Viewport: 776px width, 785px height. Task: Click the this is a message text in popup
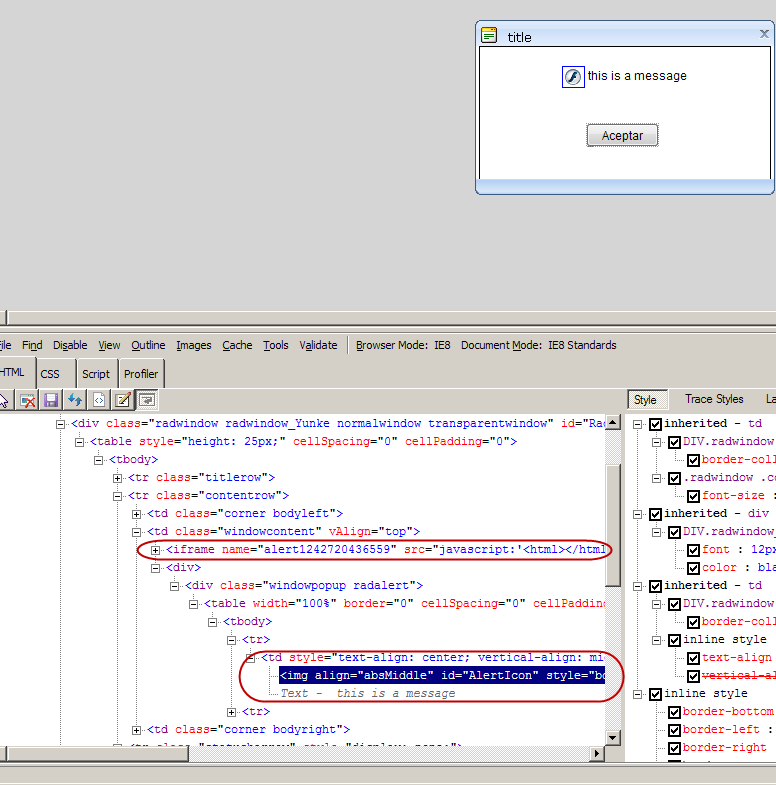637,76
